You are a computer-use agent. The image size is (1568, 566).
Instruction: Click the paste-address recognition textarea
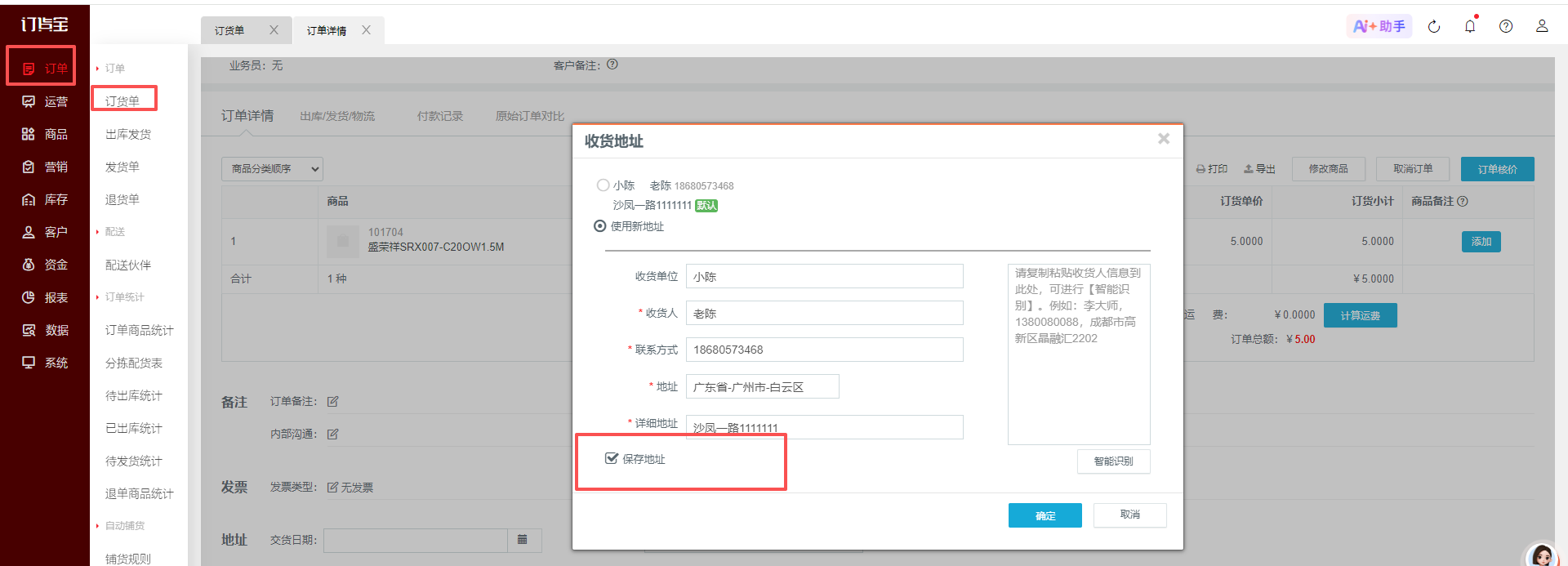point(1079,354)
